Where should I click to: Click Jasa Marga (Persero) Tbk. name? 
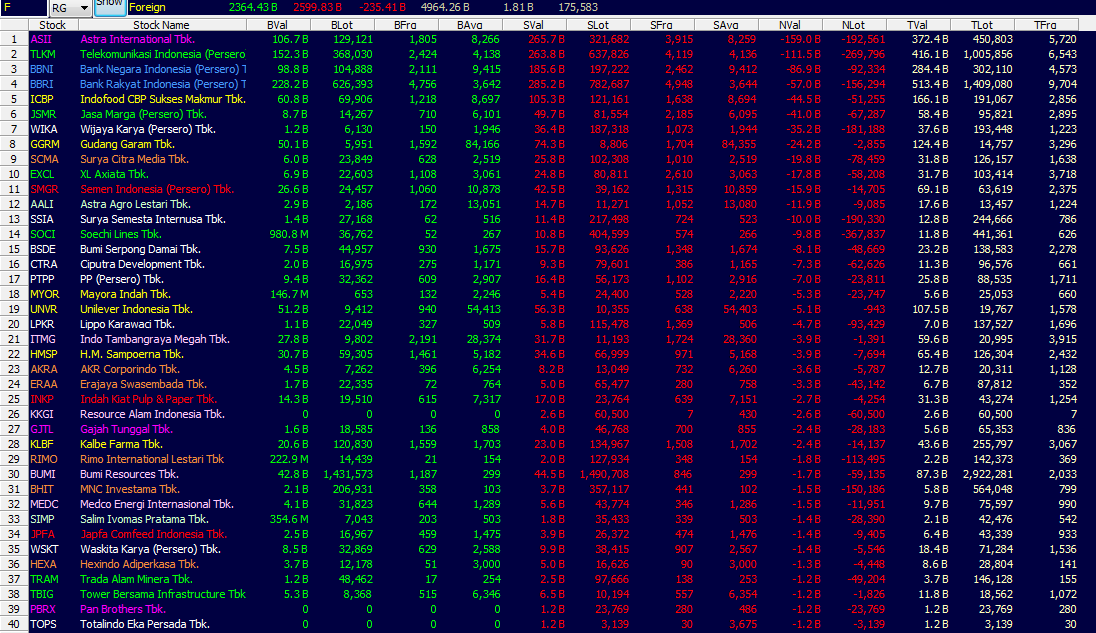point(143,114)
